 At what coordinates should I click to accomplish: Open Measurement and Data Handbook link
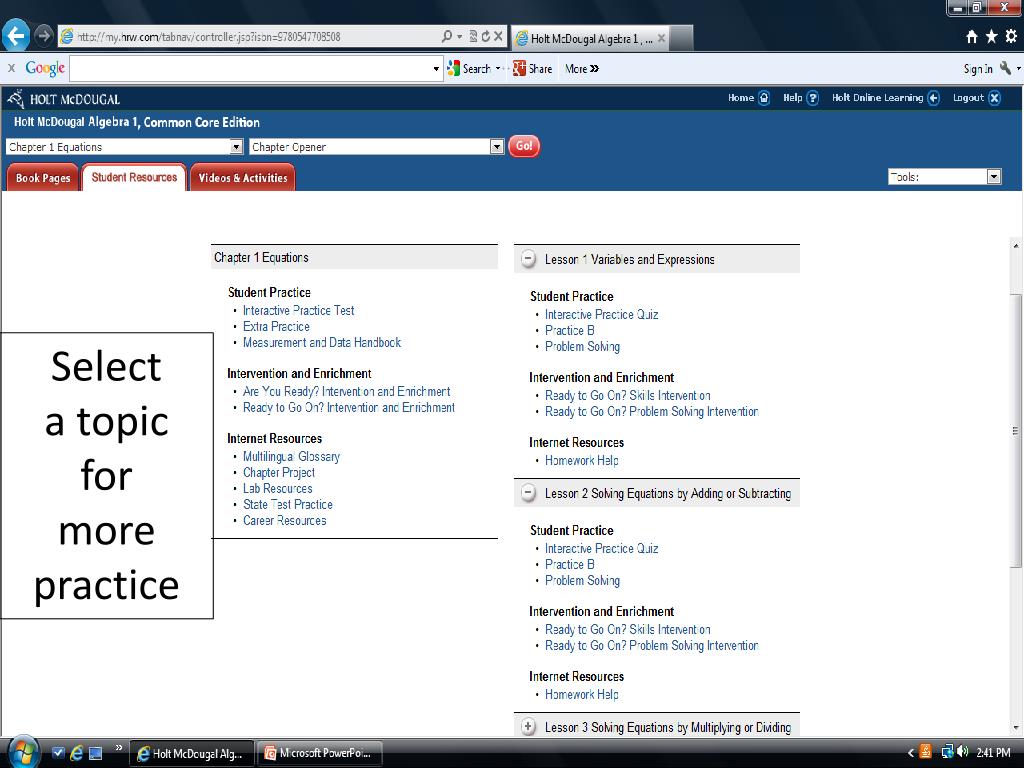[x=322, y=342]
